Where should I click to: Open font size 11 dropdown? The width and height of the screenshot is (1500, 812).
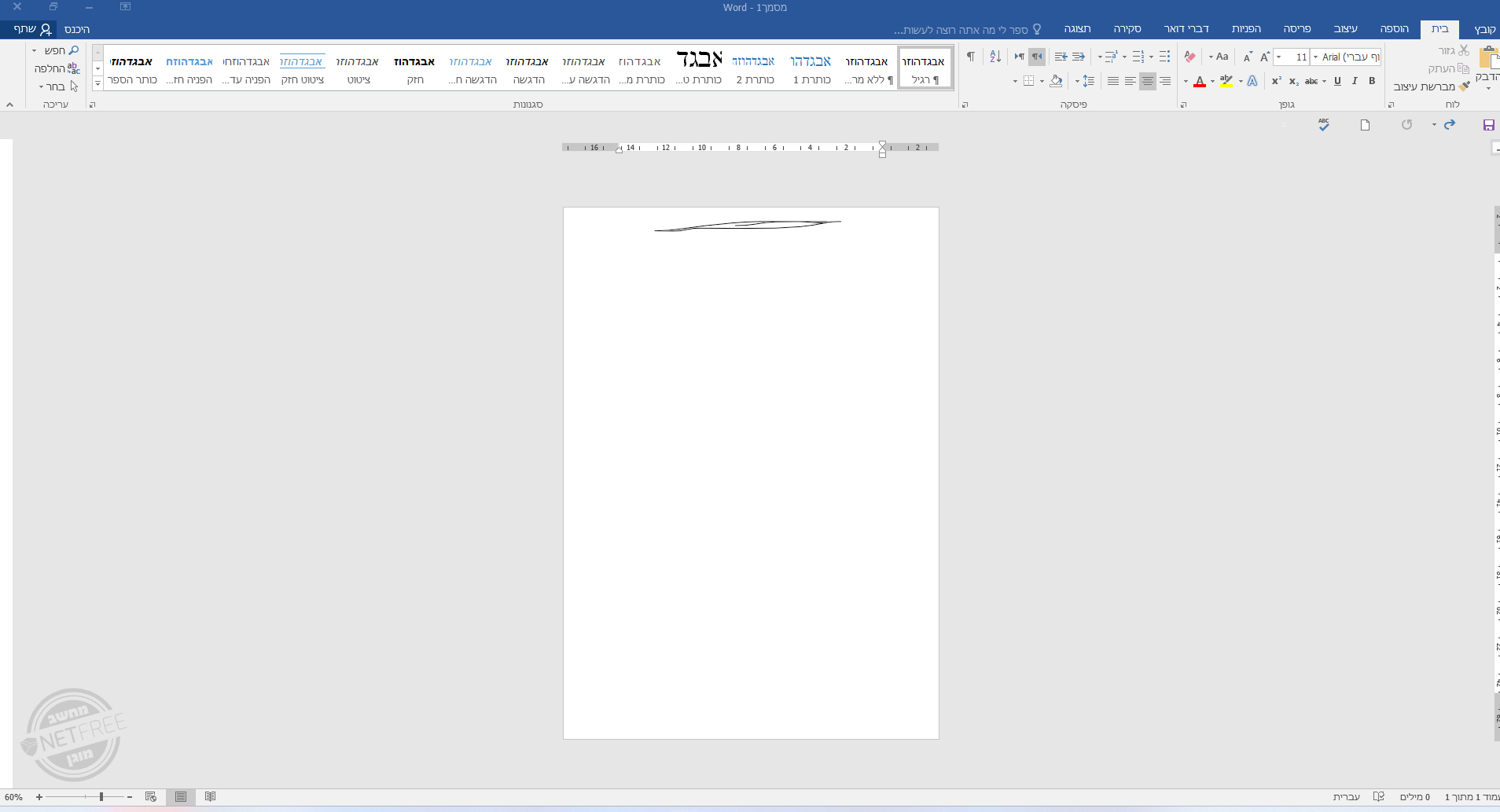(1279, 57)
